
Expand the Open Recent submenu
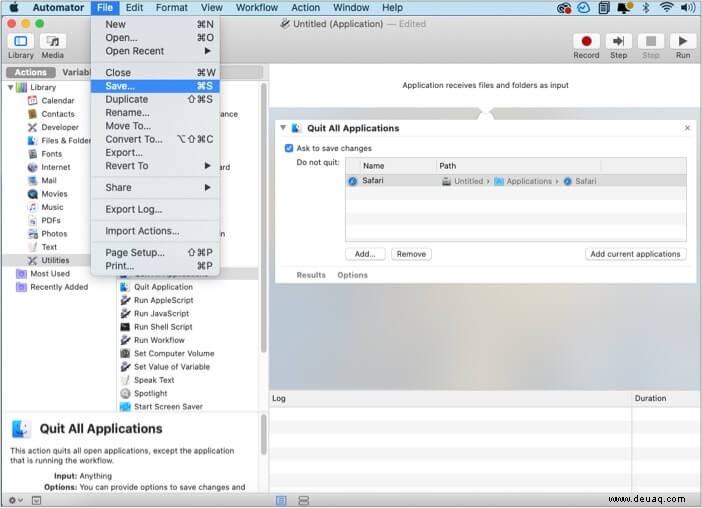pos(155,51)
